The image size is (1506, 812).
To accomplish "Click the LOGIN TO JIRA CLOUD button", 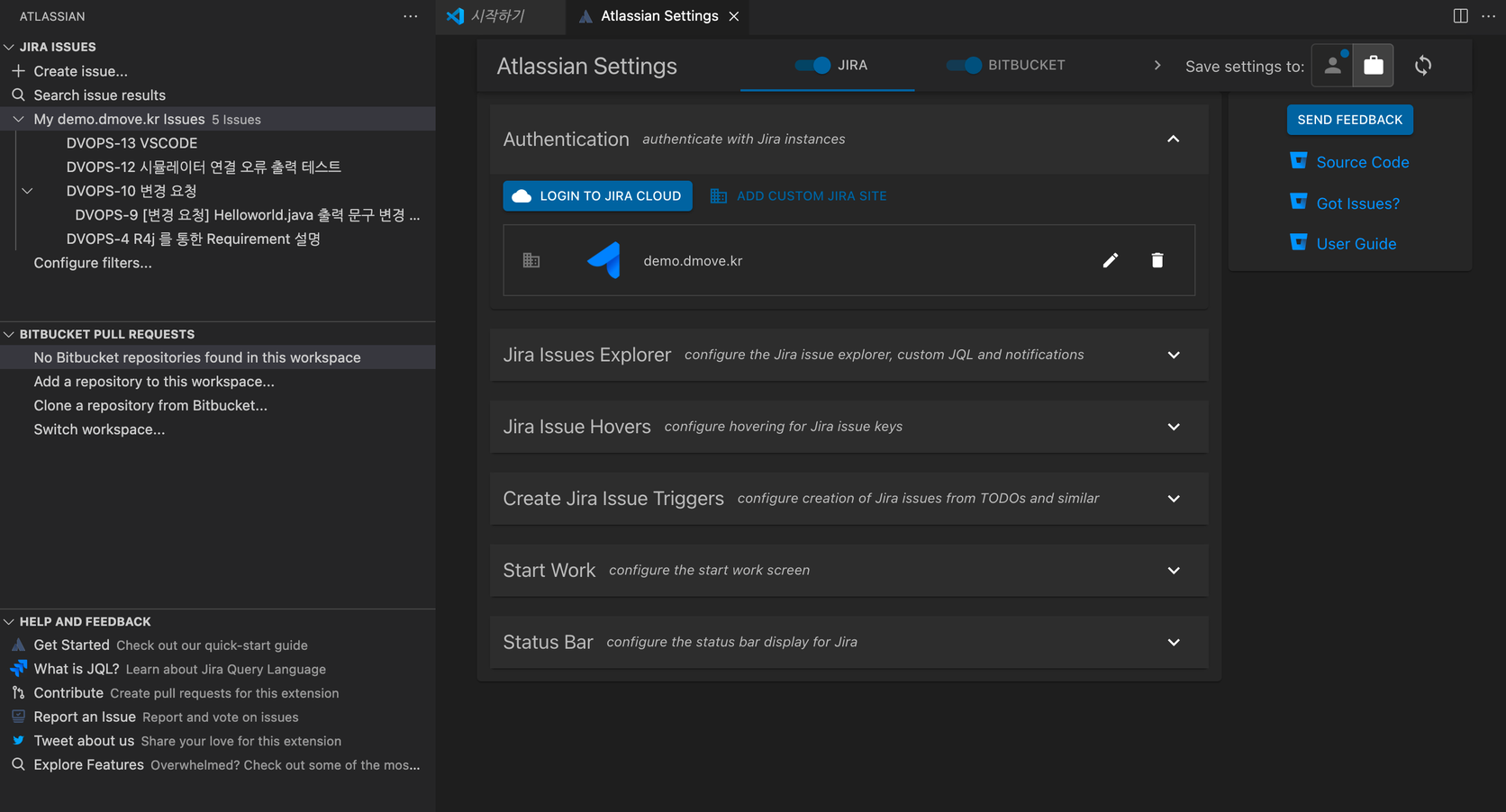I will point(597,195).
